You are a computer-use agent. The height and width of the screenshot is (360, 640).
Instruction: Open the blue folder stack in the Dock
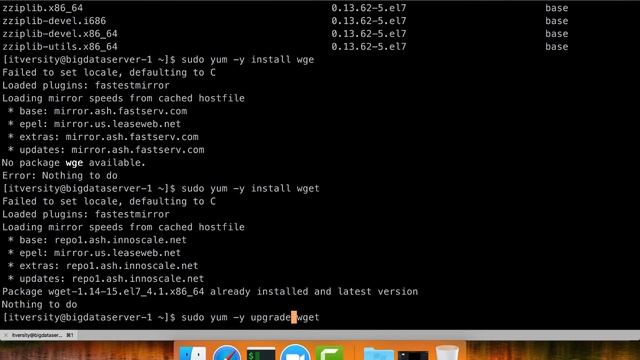coord(378,354)
